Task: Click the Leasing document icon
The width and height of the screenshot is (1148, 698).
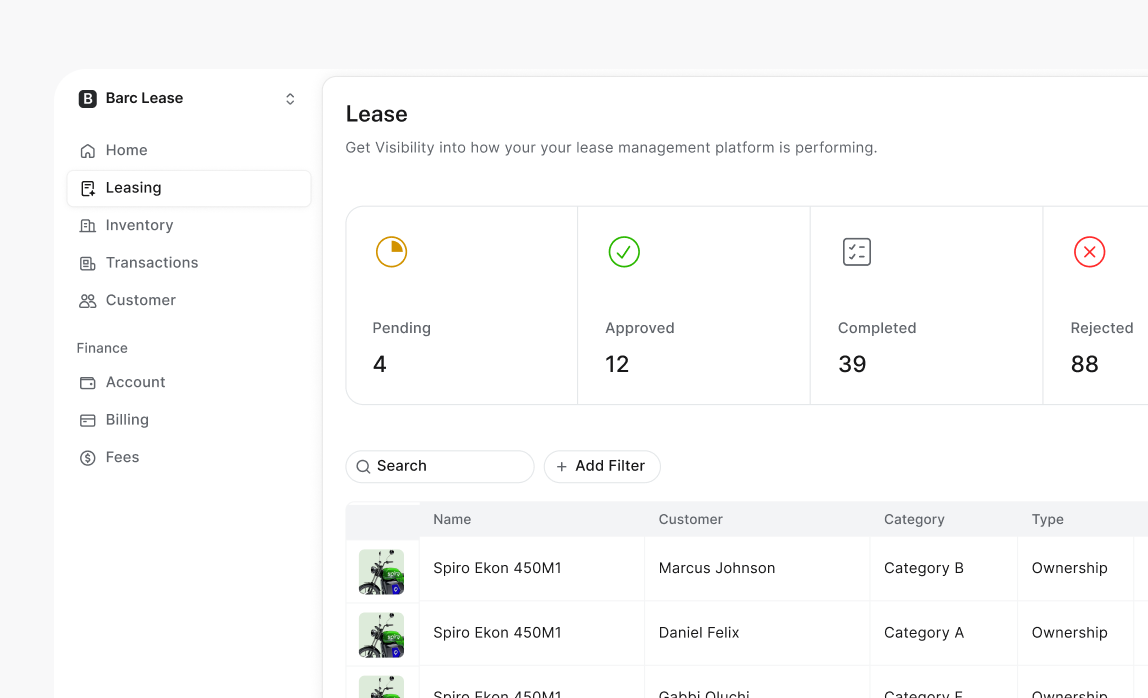Action: tap(88, 188)
